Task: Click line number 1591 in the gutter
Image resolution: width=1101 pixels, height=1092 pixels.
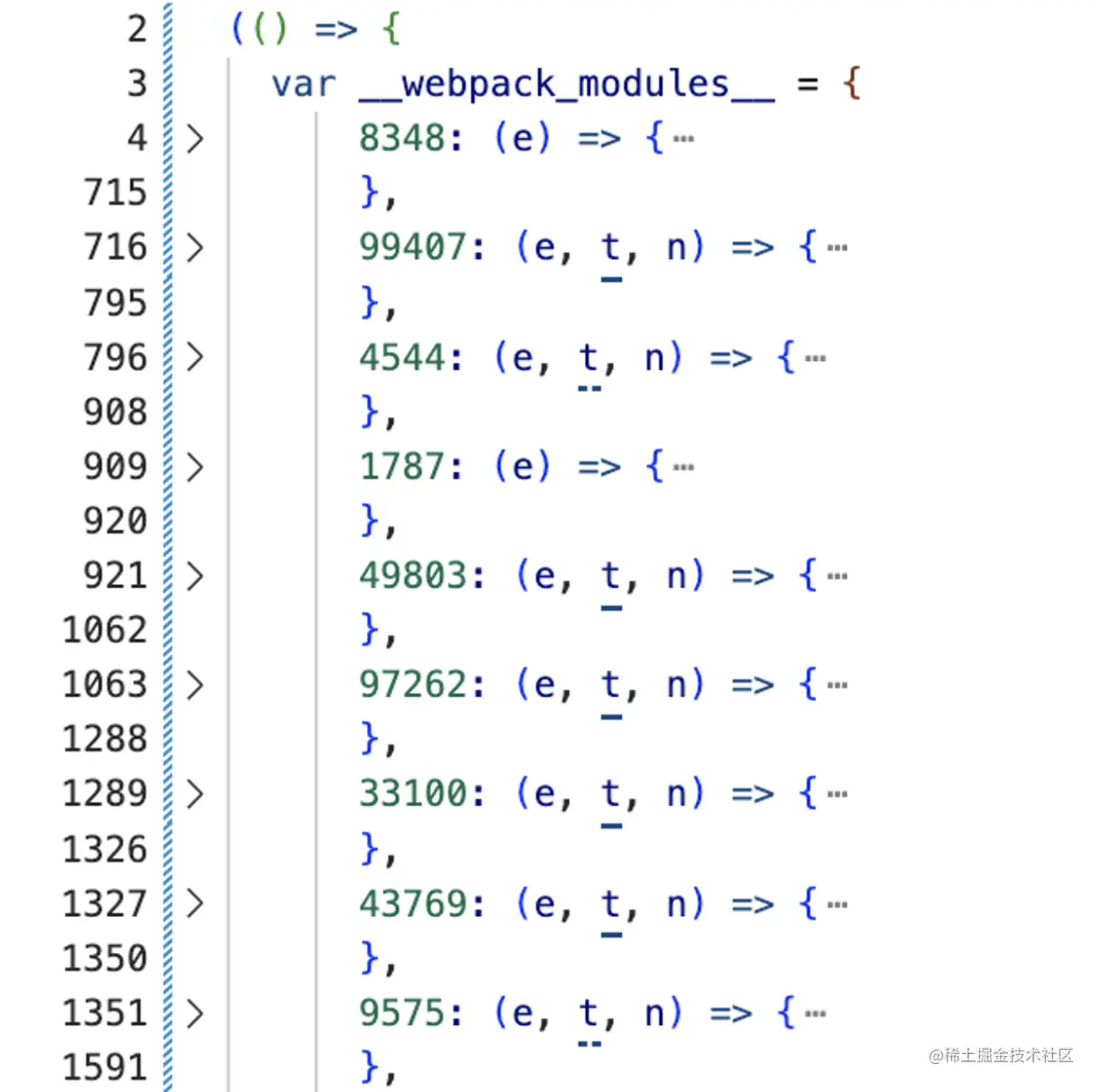Action: (x=104, y=1069)
